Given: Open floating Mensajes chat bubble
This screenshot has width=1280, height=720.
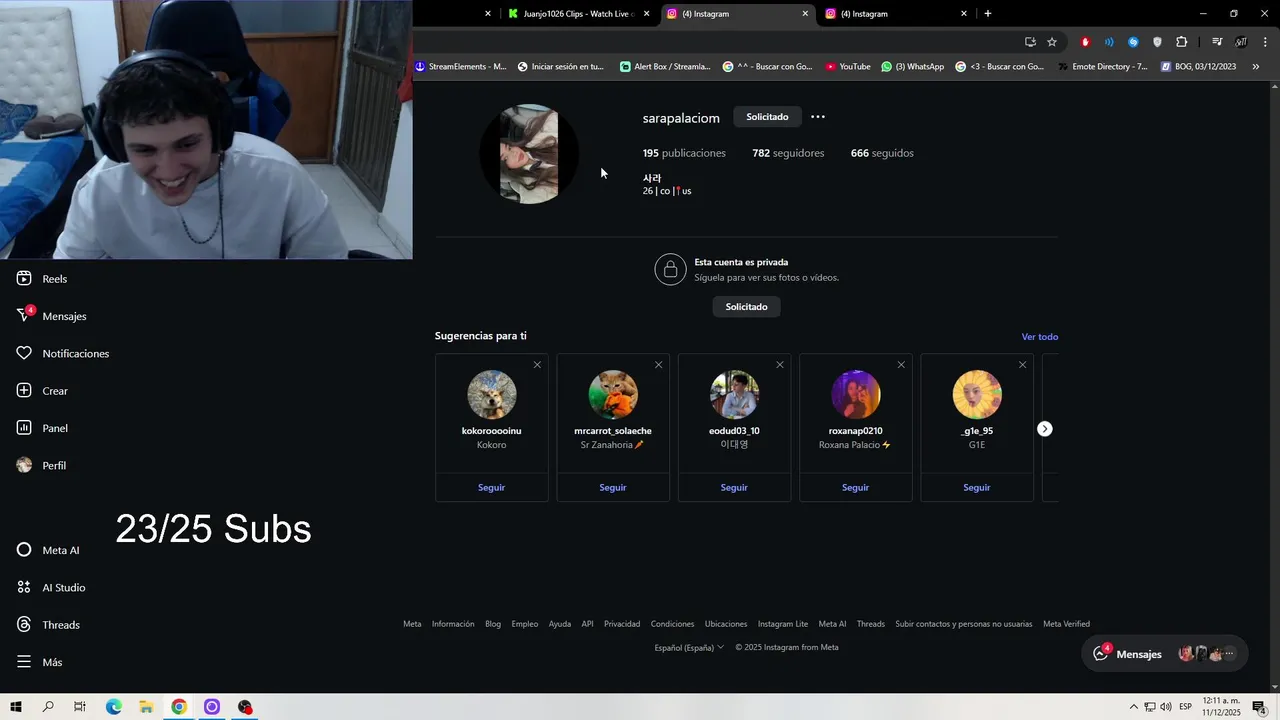Looking at the screenshot, I should [x=1165, y=654].
